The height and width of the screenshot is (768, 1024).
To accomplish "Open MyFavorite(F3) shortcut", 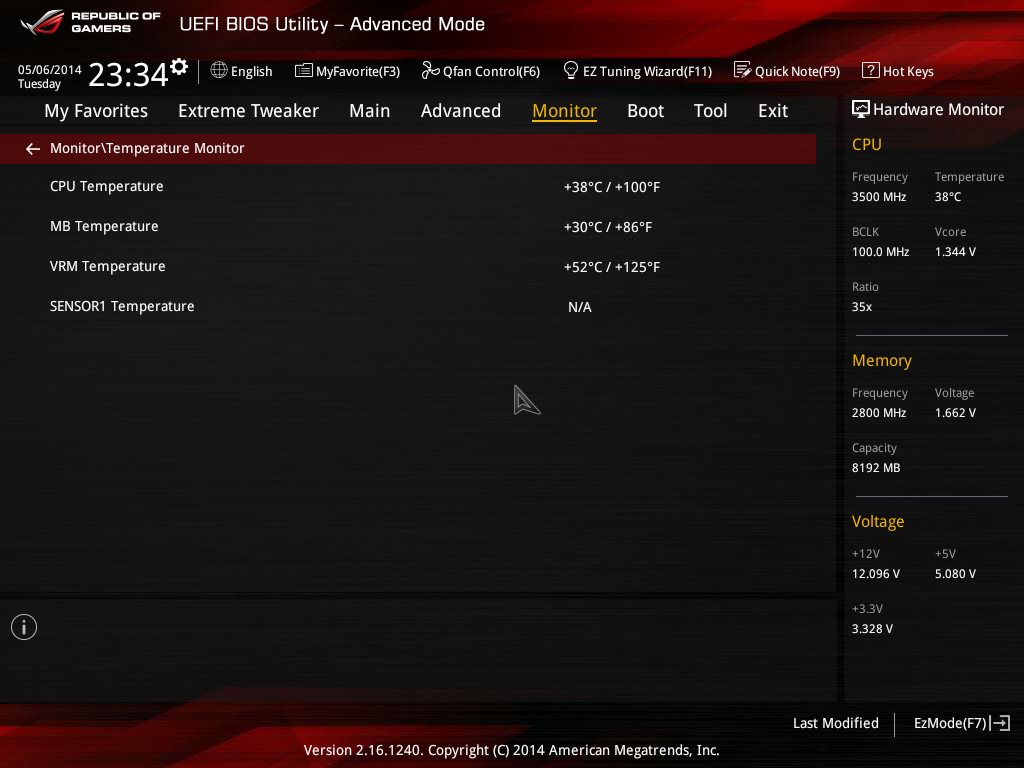I will [347, 71].
